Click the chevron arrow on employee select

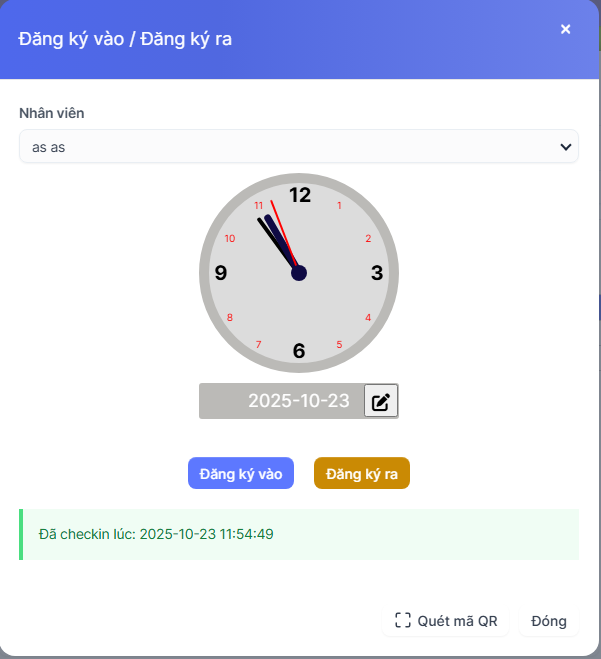click(x=565, y=147)
